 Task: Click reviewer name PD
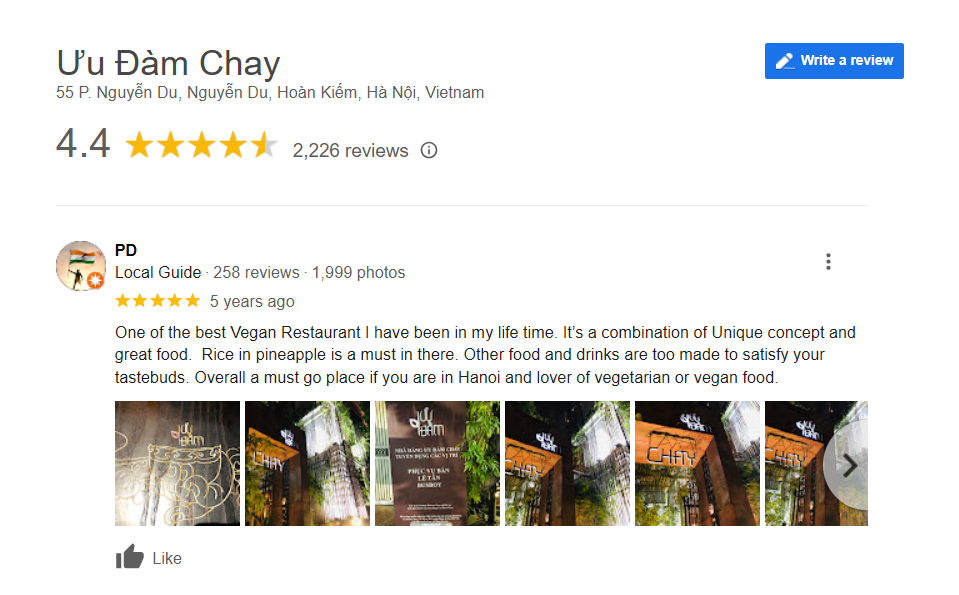[x=126, y=250]
